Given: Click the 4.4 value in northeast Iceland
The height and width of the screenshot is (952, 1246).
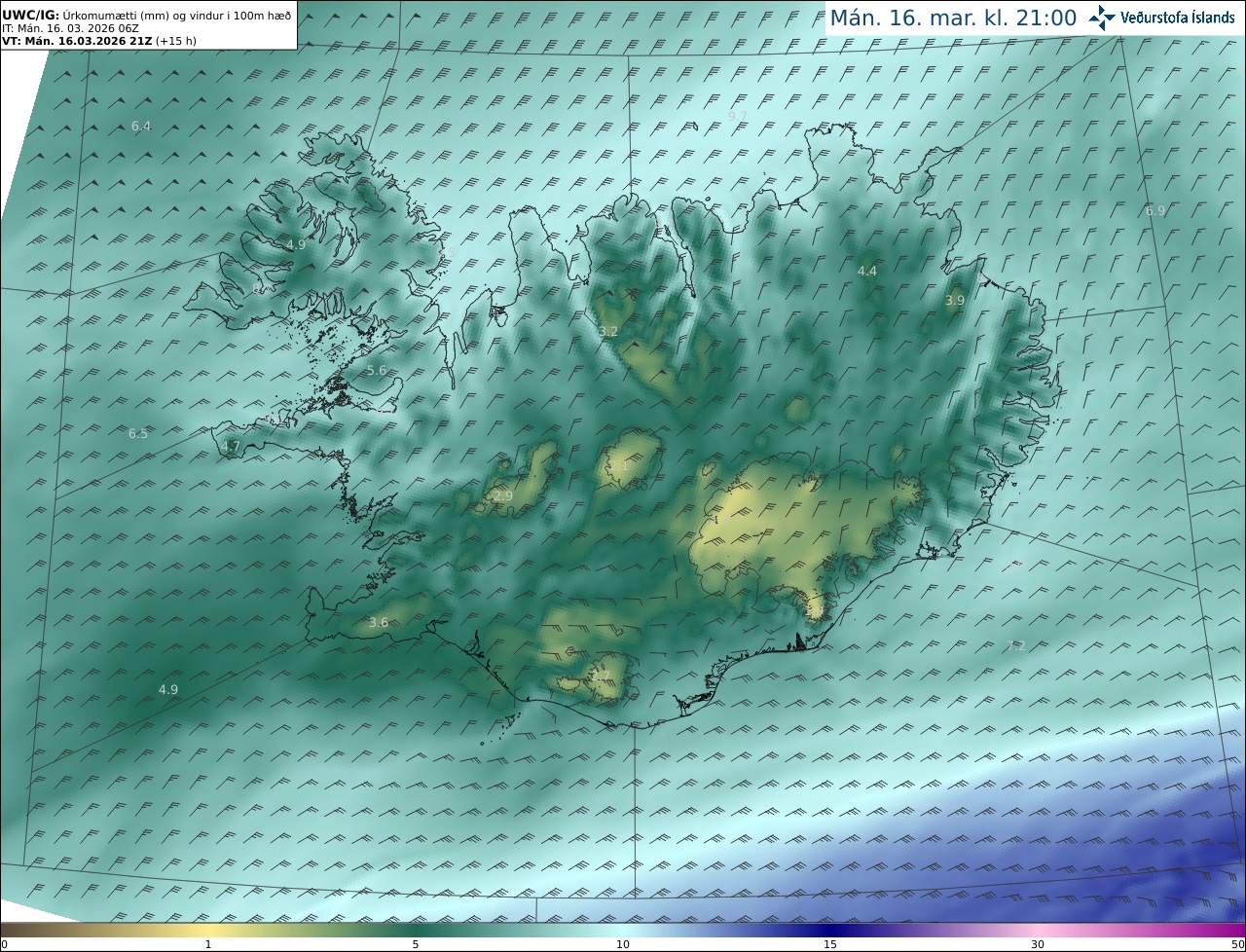Looking at the screenshot, I should pyautogui.click(x=866, y=271).
